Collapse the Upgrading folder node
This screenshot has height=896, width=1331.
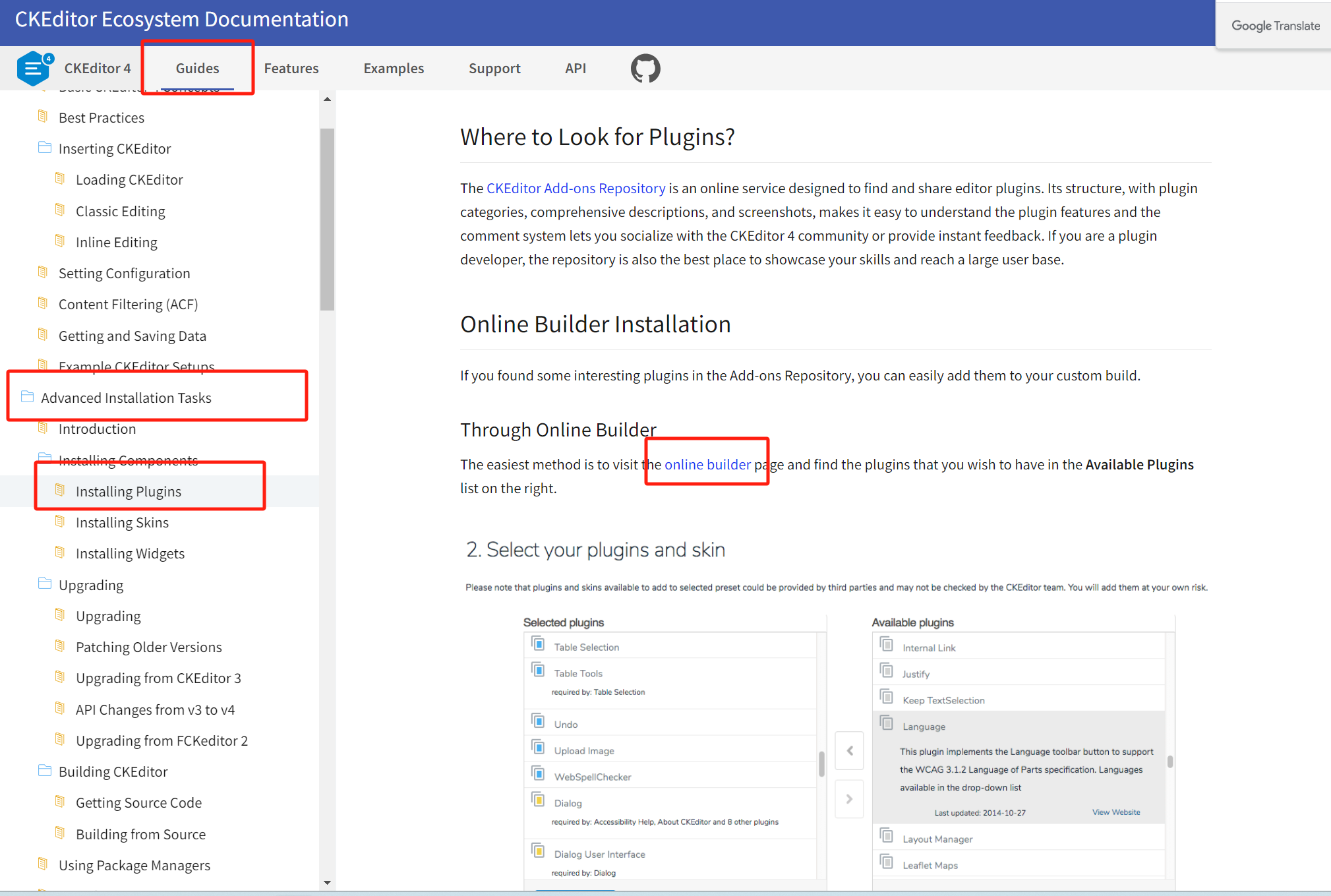click(45, 584)
